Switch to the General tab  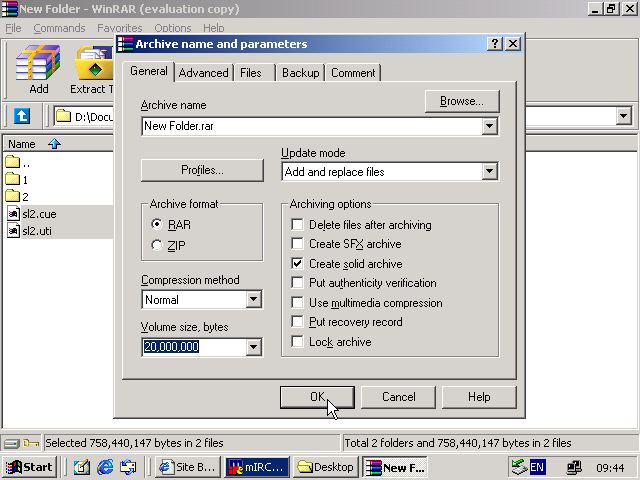coord(149,71)
